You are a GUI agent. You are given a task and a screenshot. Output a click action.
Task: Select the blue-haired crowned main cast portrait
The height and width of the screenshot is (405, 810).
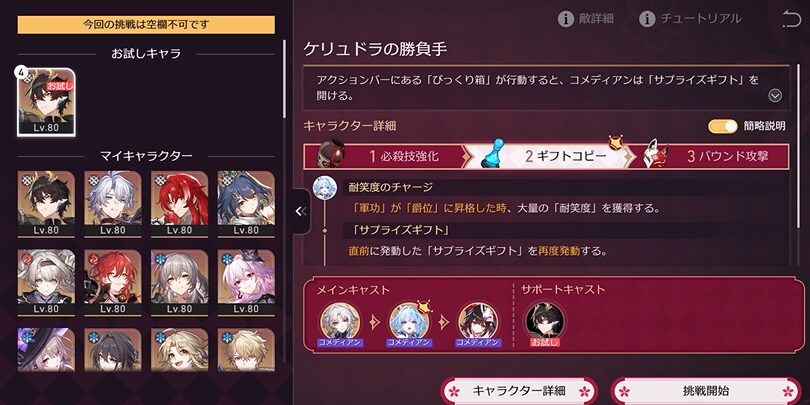[409, 322]
